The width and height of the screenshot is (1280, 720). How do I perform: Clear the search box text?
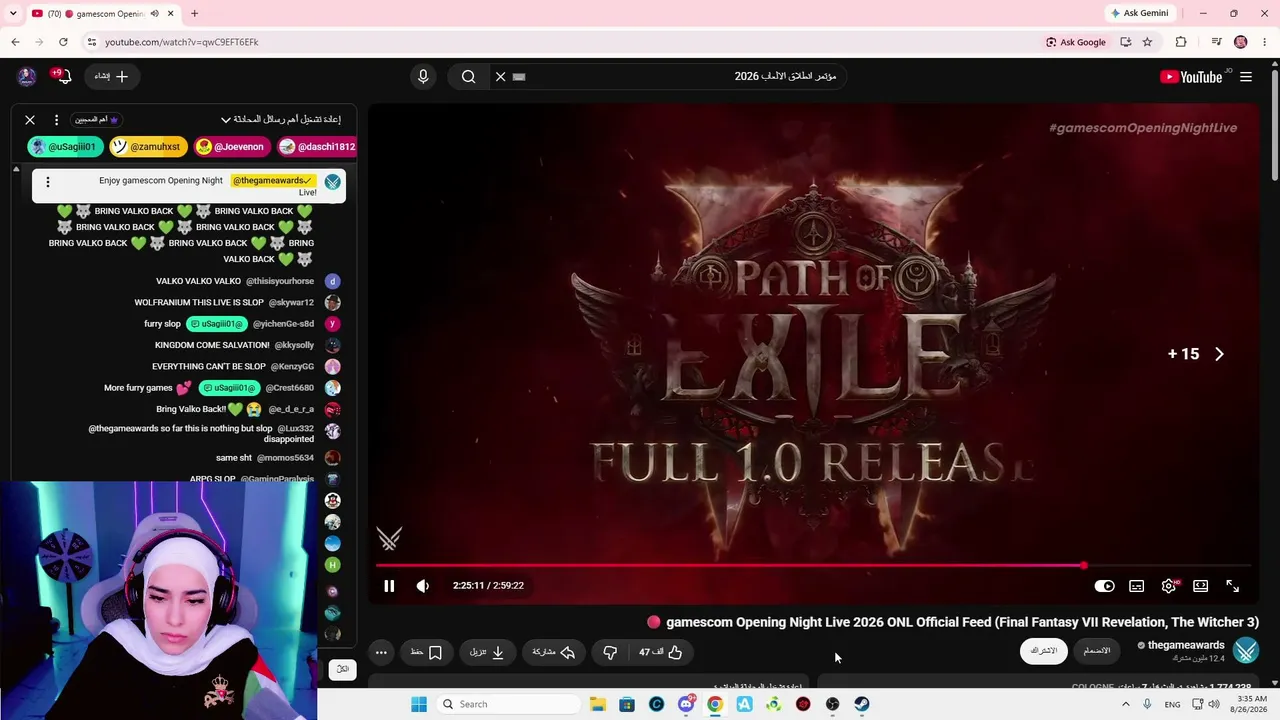(x=501, y=76)
